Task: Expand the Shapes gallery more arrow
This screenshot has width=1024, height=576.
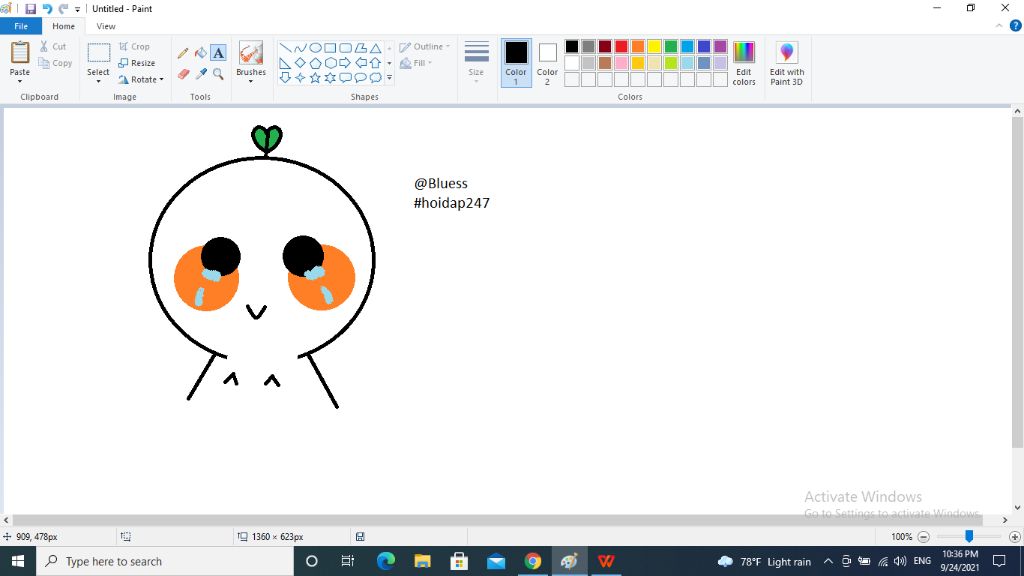Action: coord(390,78)
